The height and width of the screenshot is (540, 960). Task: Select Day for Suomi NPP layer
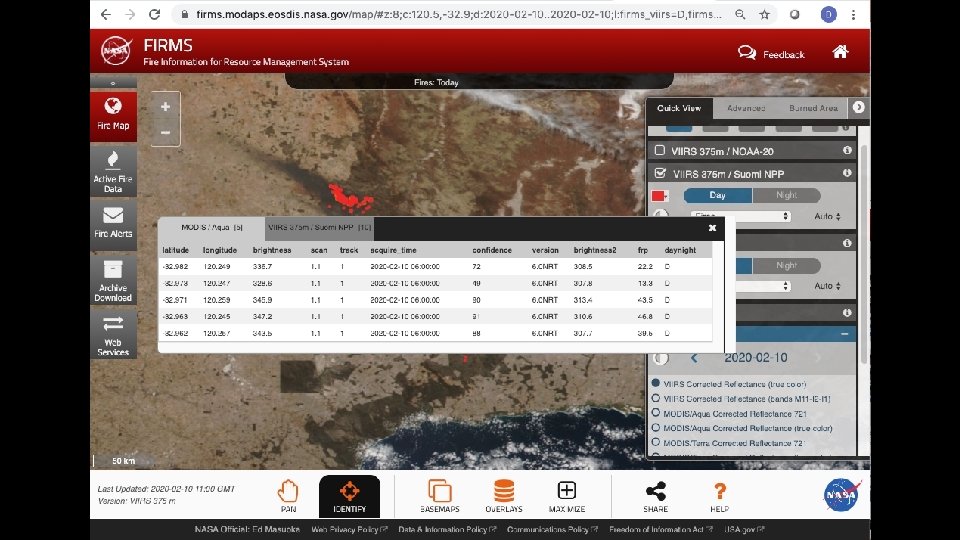tap(718, 195)
